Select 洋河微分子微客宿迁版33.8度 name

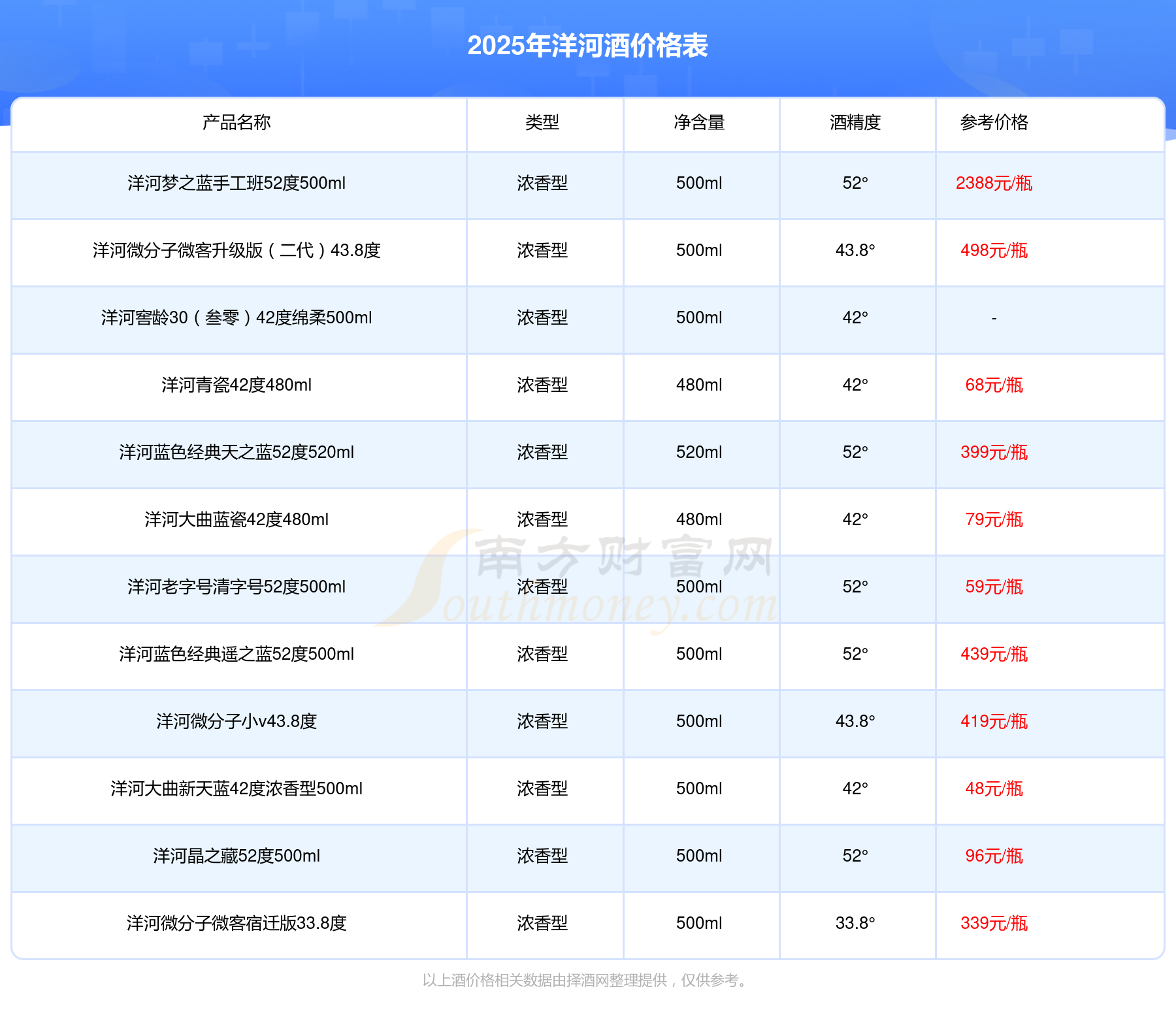tap(237, 924)
